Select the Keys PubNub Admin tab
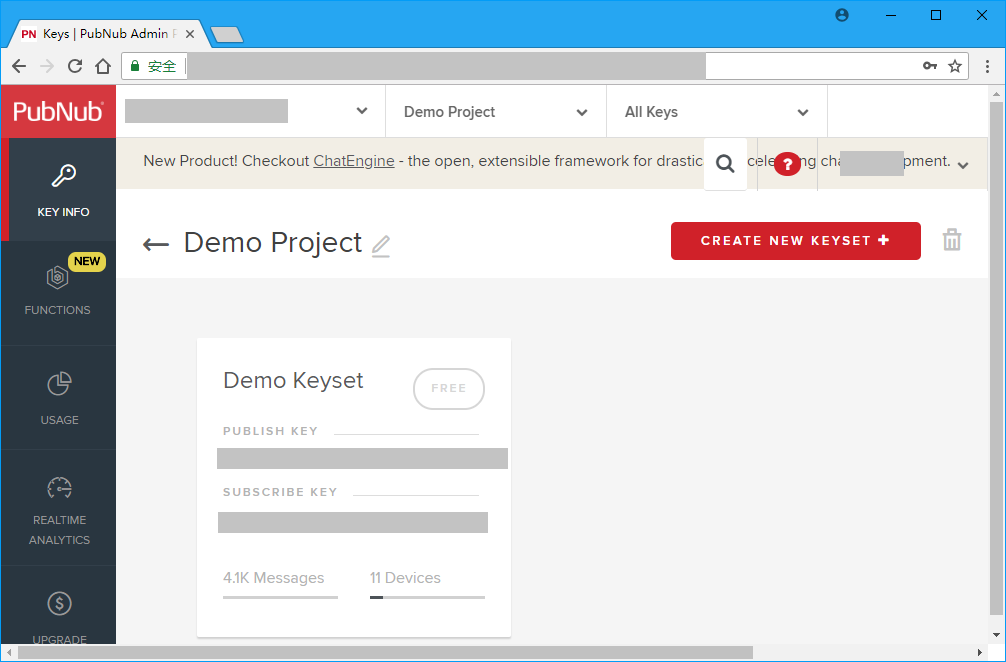Viewport: 1006px width, 662px height. [108, 34]
